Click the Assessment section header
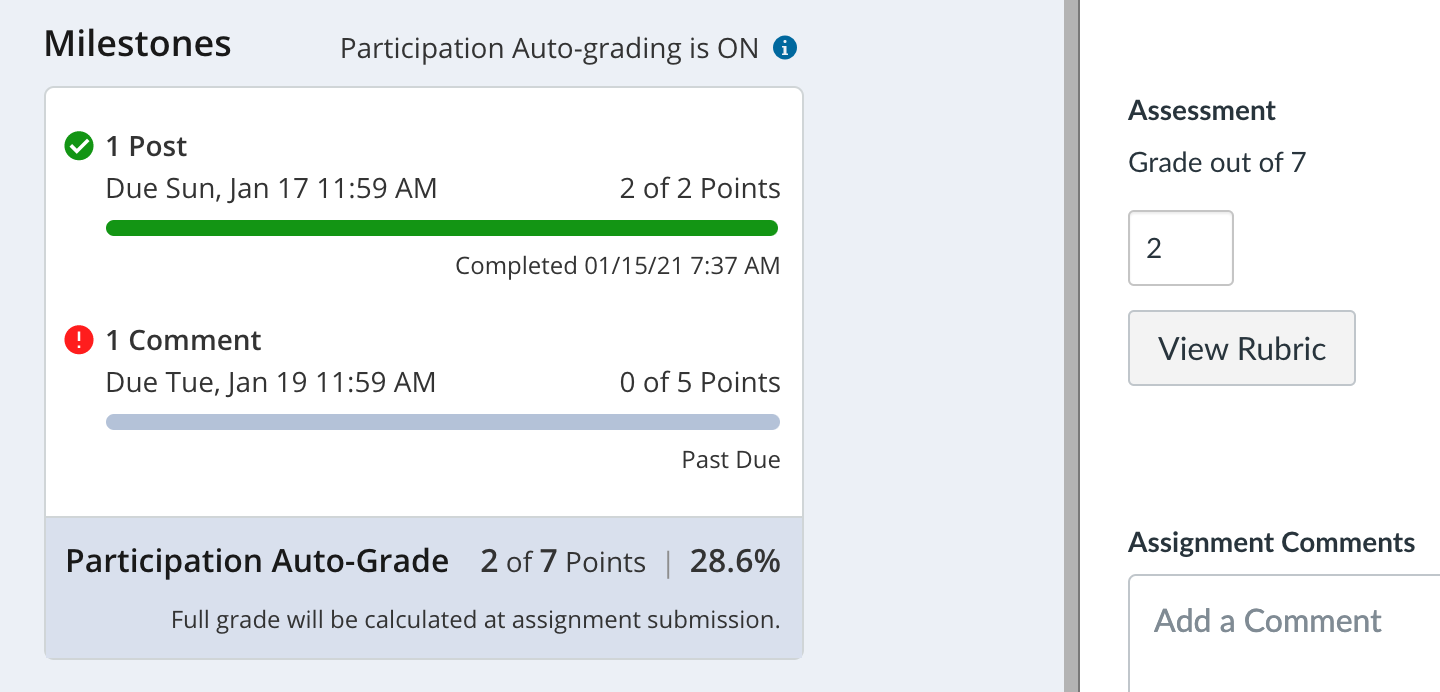 [x=1201, y=110]
